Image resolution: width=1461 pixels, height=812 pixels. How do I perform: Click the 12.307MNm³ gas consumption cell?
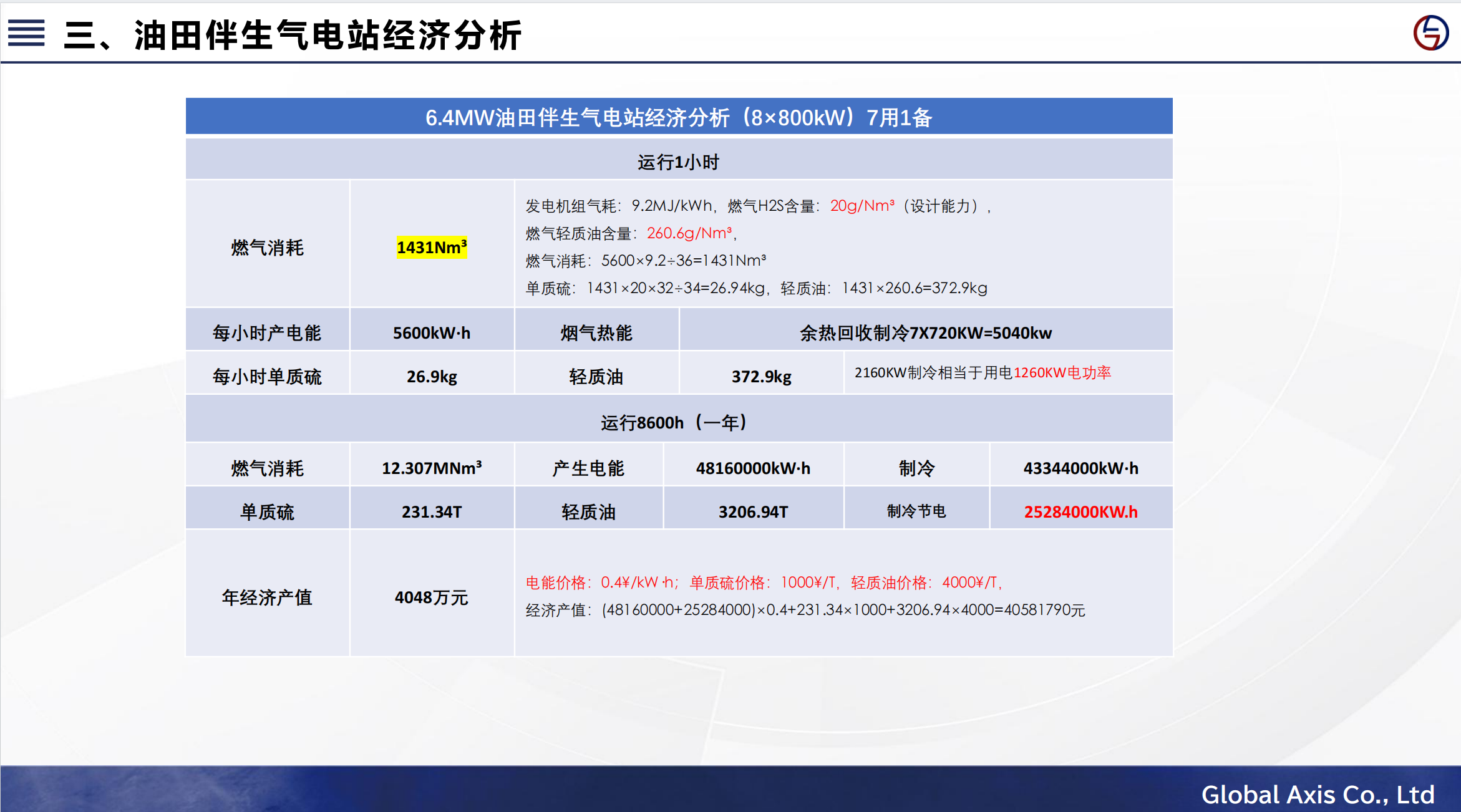point(431,468)
